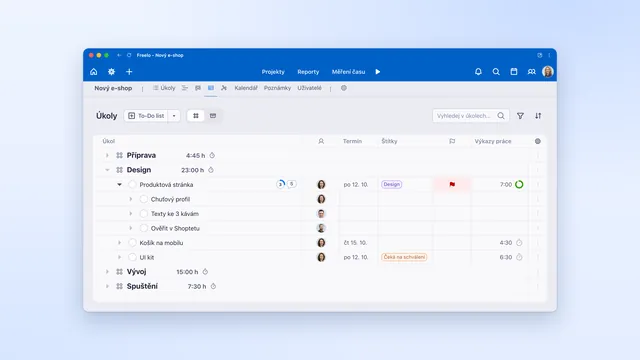Go back with title bar arrow

click(x=119, y=55)
